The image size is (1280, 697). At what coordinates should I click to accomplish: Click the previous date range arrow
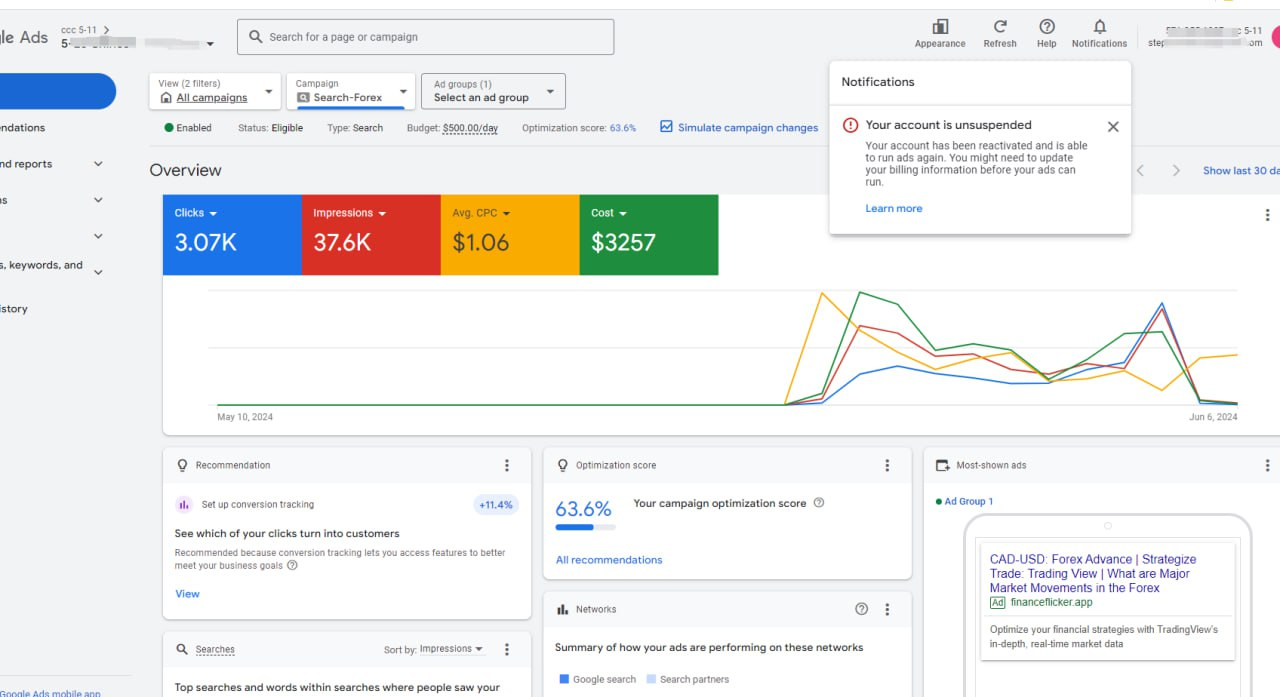(x=1140, y=171)
